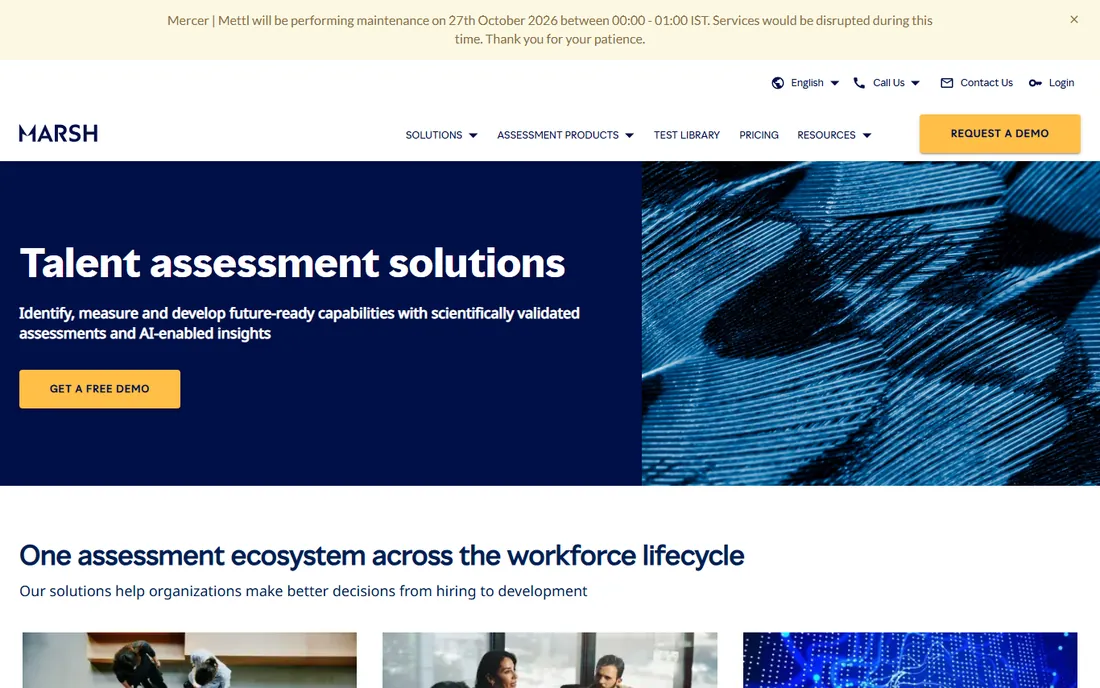Click the 'Our solutions help organizations' subtitle
Screen dimensions: 1100x688
303,591
